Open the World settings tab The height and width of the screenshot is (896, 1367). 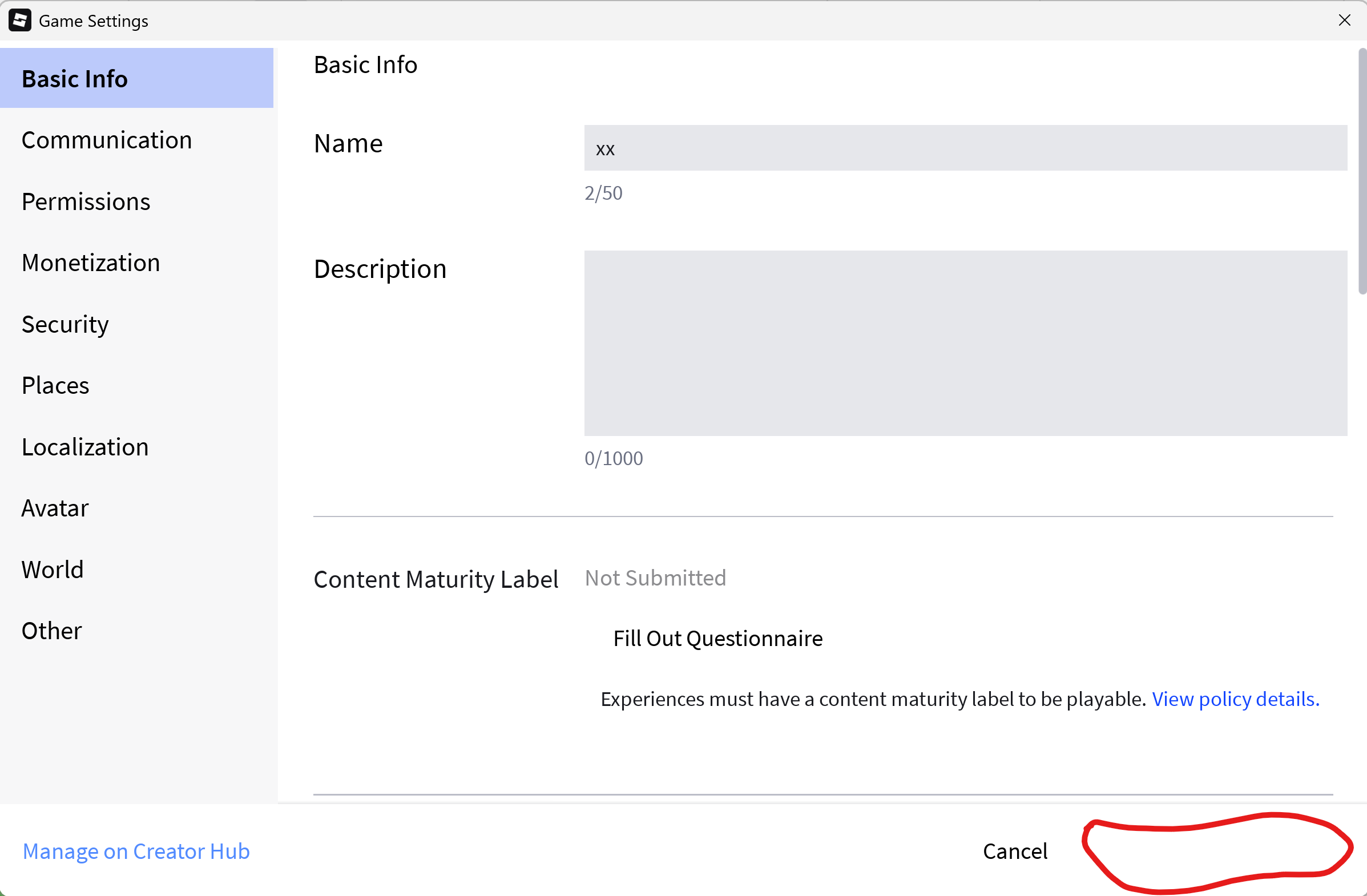53,570
